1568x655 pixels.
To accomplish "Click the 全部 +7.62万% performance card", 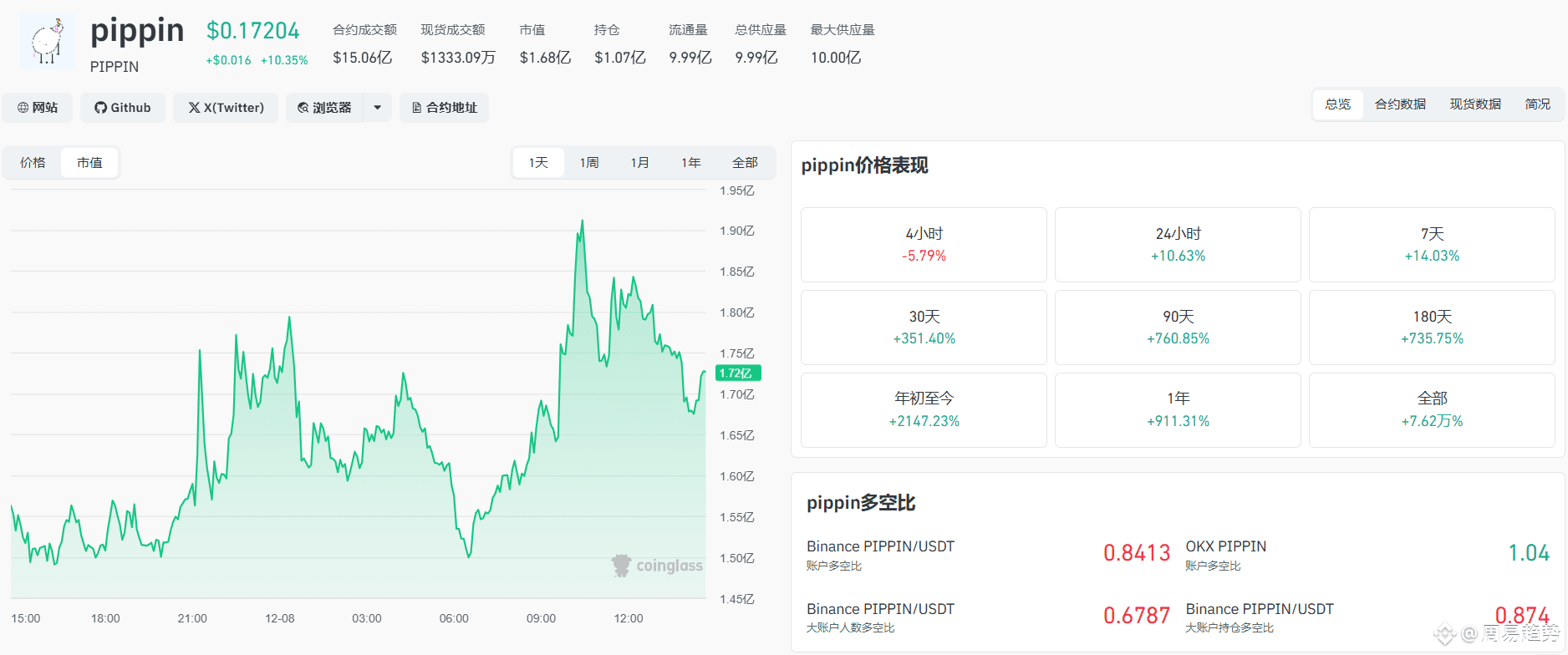I will click(x=1432, y=410).
